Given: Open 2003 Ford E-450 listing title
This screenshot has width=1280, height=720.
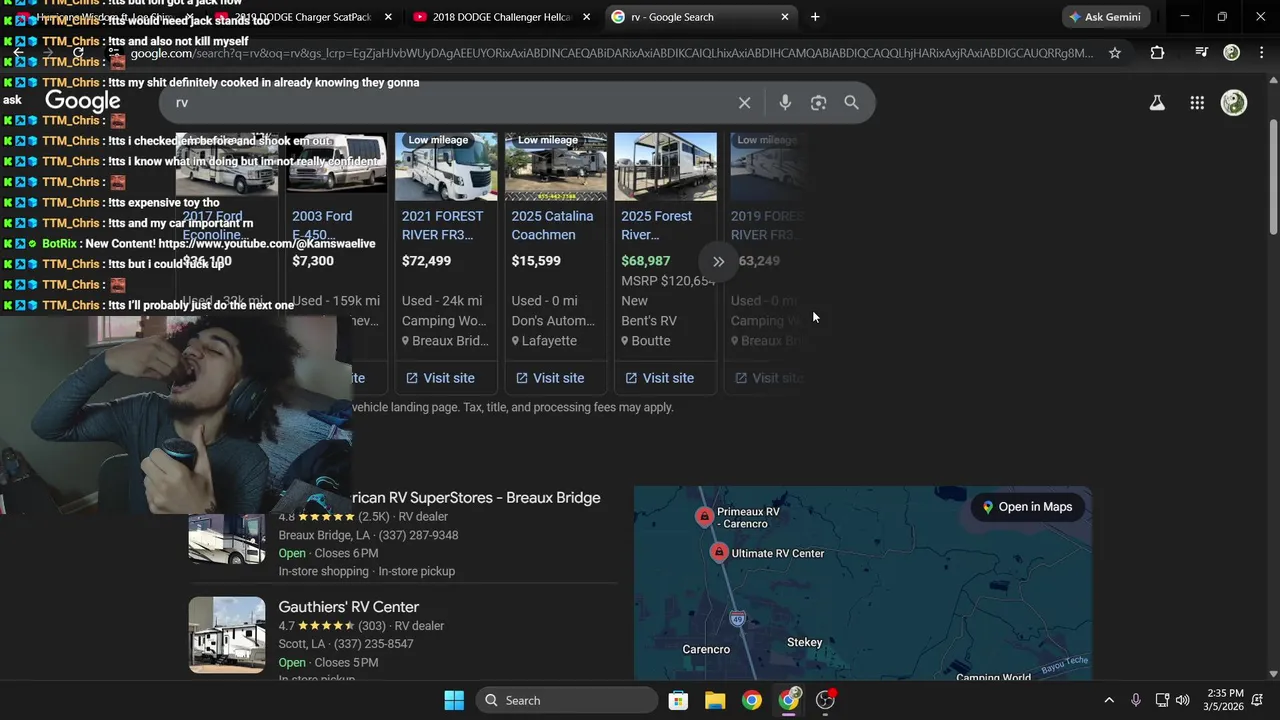Looking at the screenshot, I should [x=322, y=225].
